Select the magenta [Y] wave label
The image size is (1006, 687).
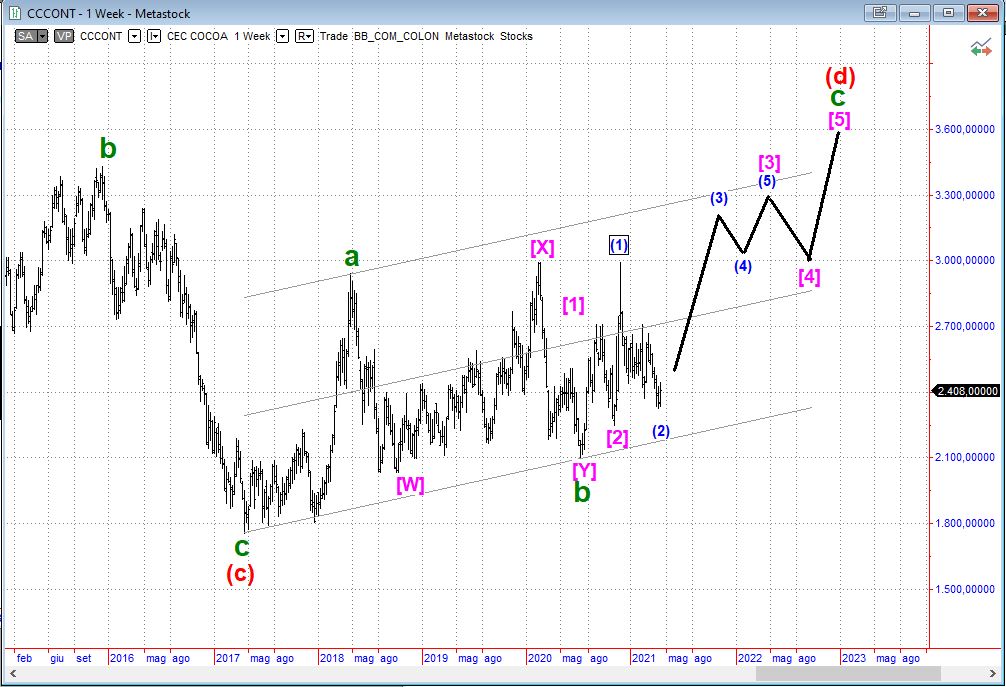(x=584, y=471)
